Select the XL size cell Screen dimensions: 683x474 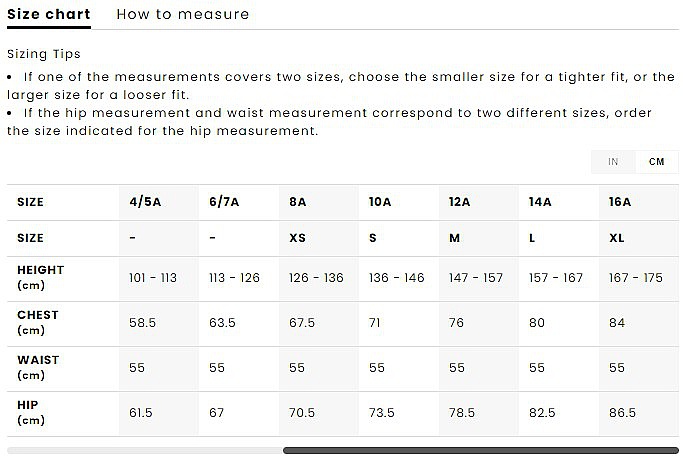click(x=617, y=239)
